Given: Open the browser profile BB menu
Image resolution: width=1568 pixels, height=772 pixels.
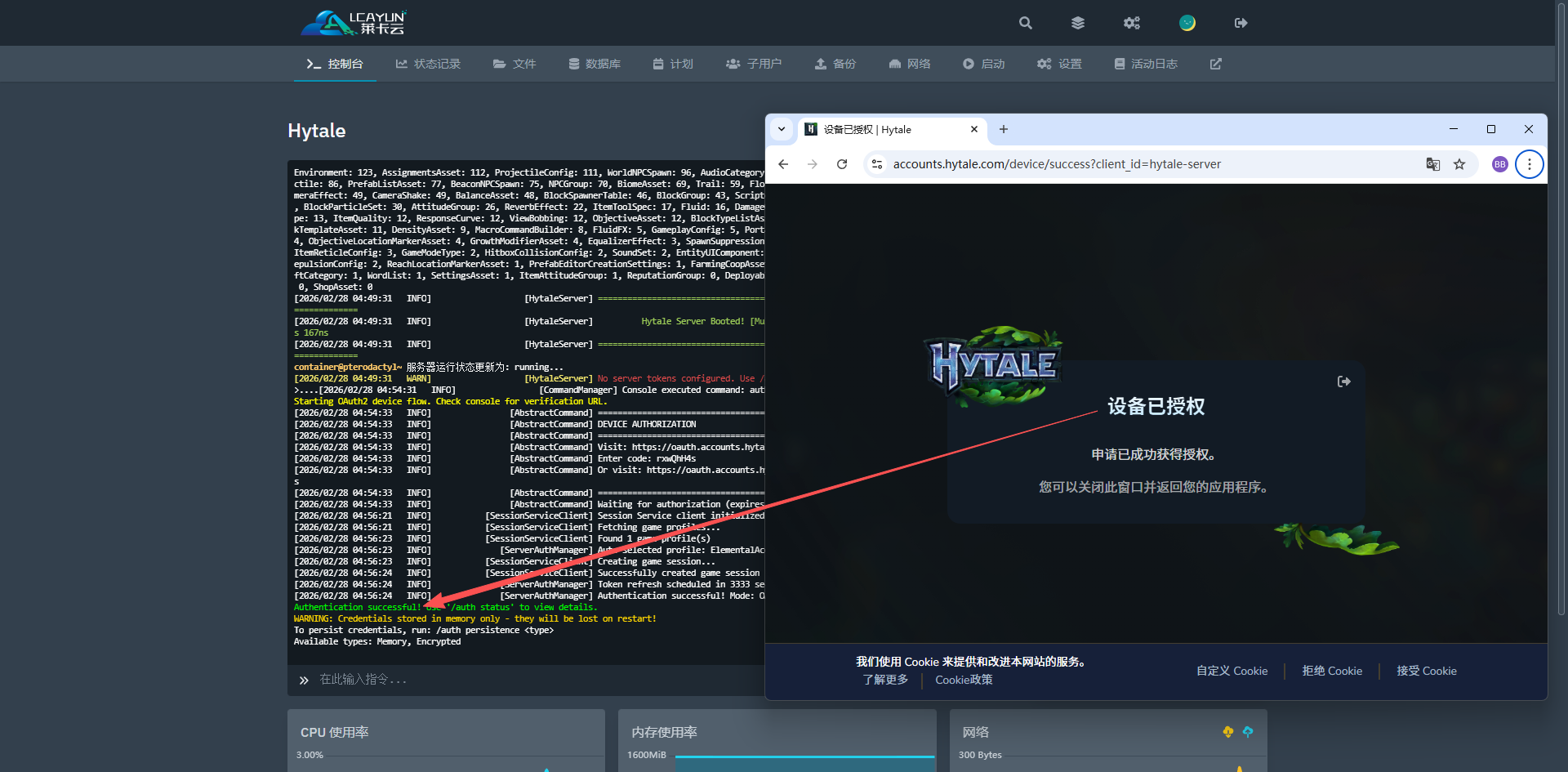Looking at the screenshot, I should (x=1499, y=164).
